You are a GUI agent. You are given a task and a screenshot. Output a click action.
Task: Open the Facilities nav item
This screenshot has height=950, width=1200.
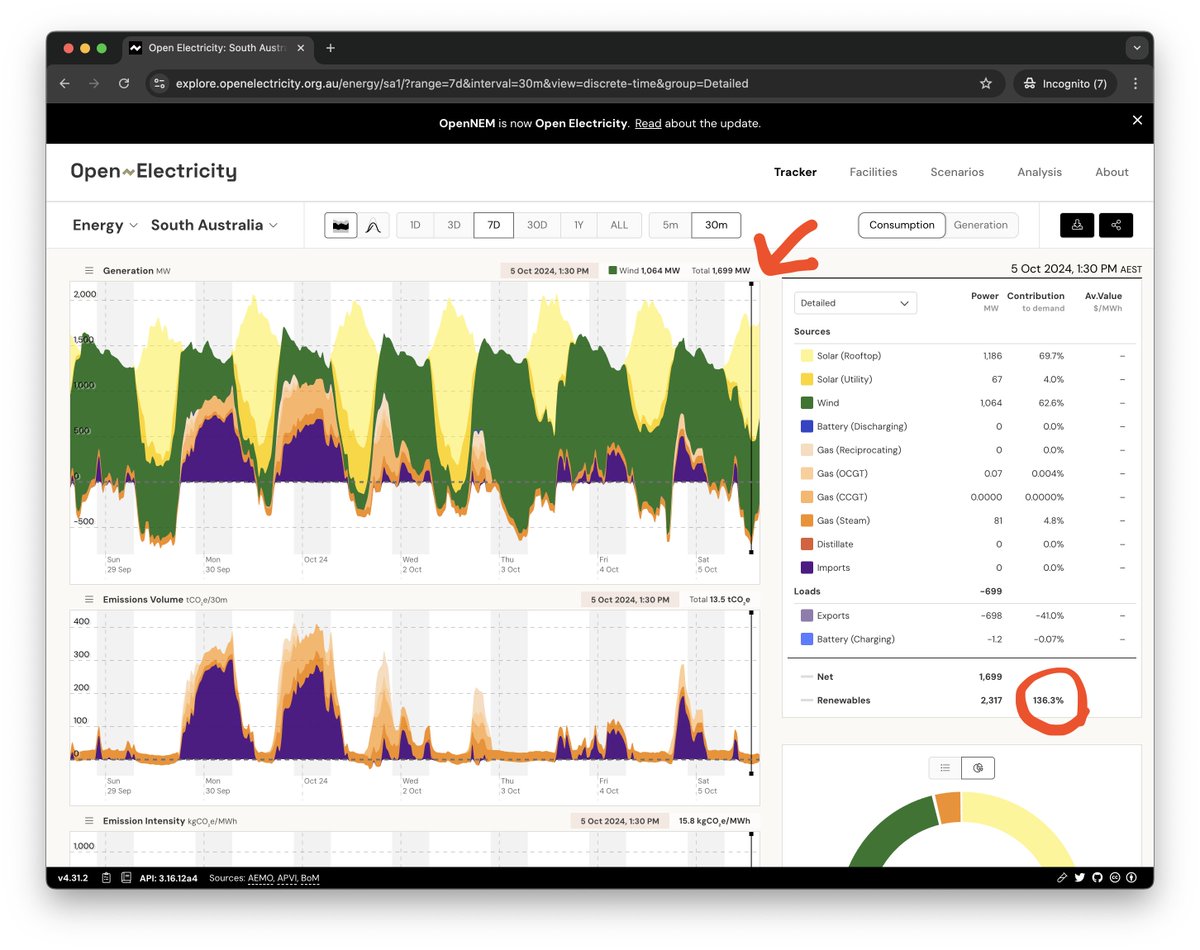pyautogui.click(x=873, y=172)
